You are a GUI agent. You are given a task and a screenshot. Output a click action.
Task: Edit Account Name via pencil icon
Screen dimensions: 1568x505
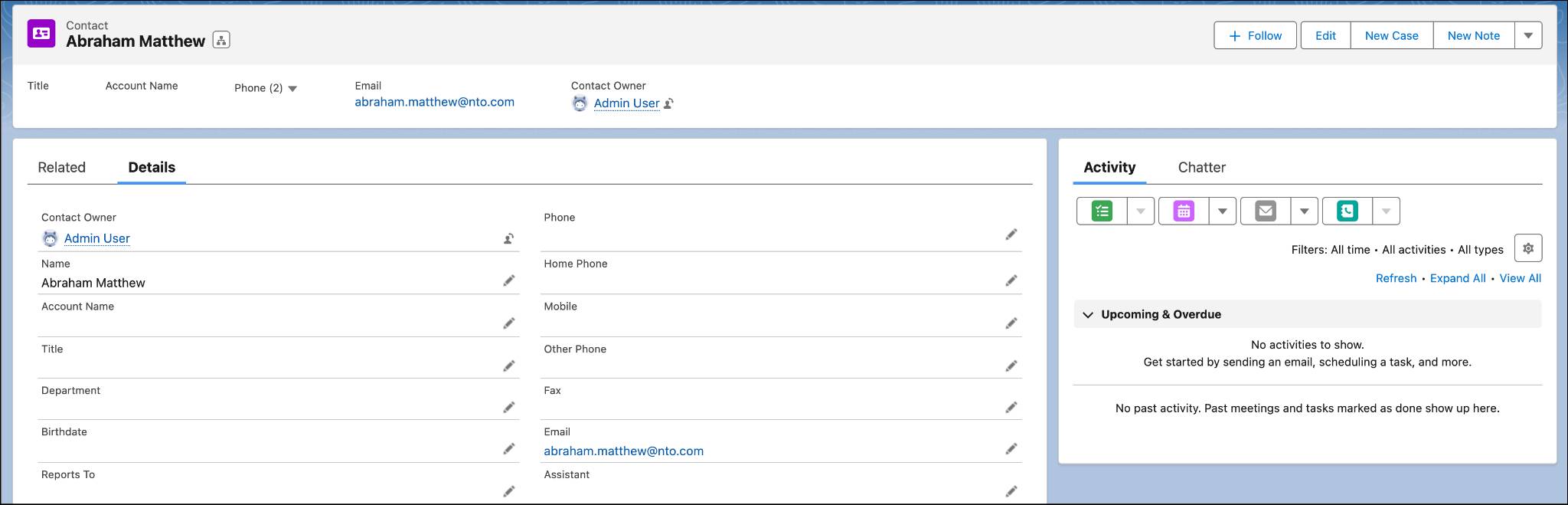point(508,323)
